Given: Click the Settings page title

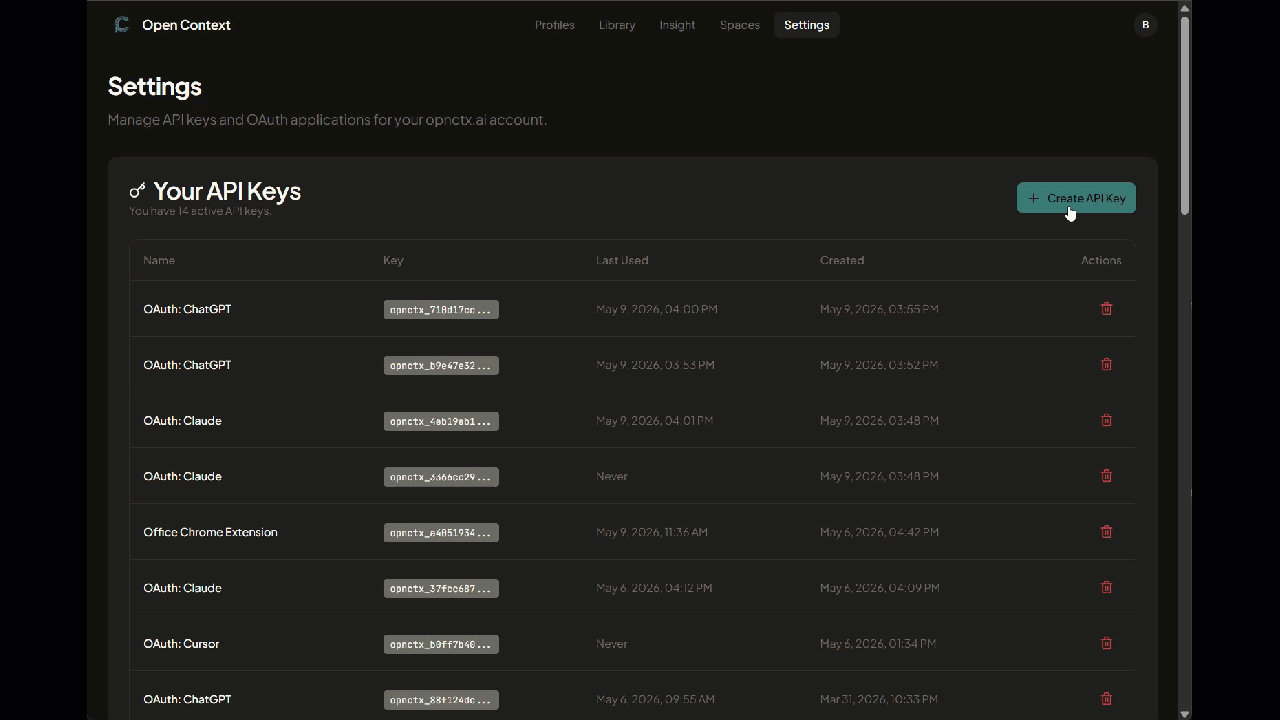Looking at the screenshot, I should 155,86.
